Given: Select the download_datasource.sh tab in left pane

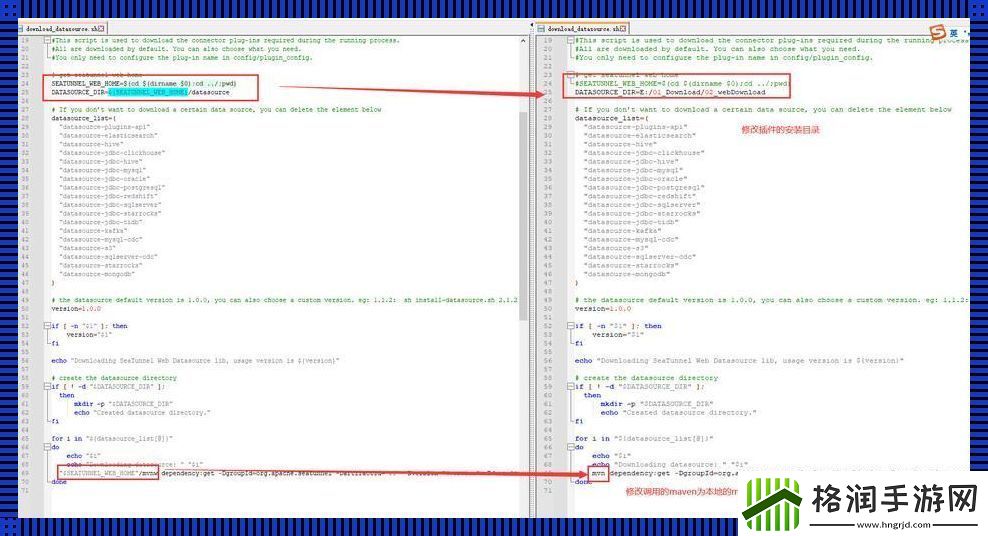Looking at the screenshot, I should click(x=58, y=30).
